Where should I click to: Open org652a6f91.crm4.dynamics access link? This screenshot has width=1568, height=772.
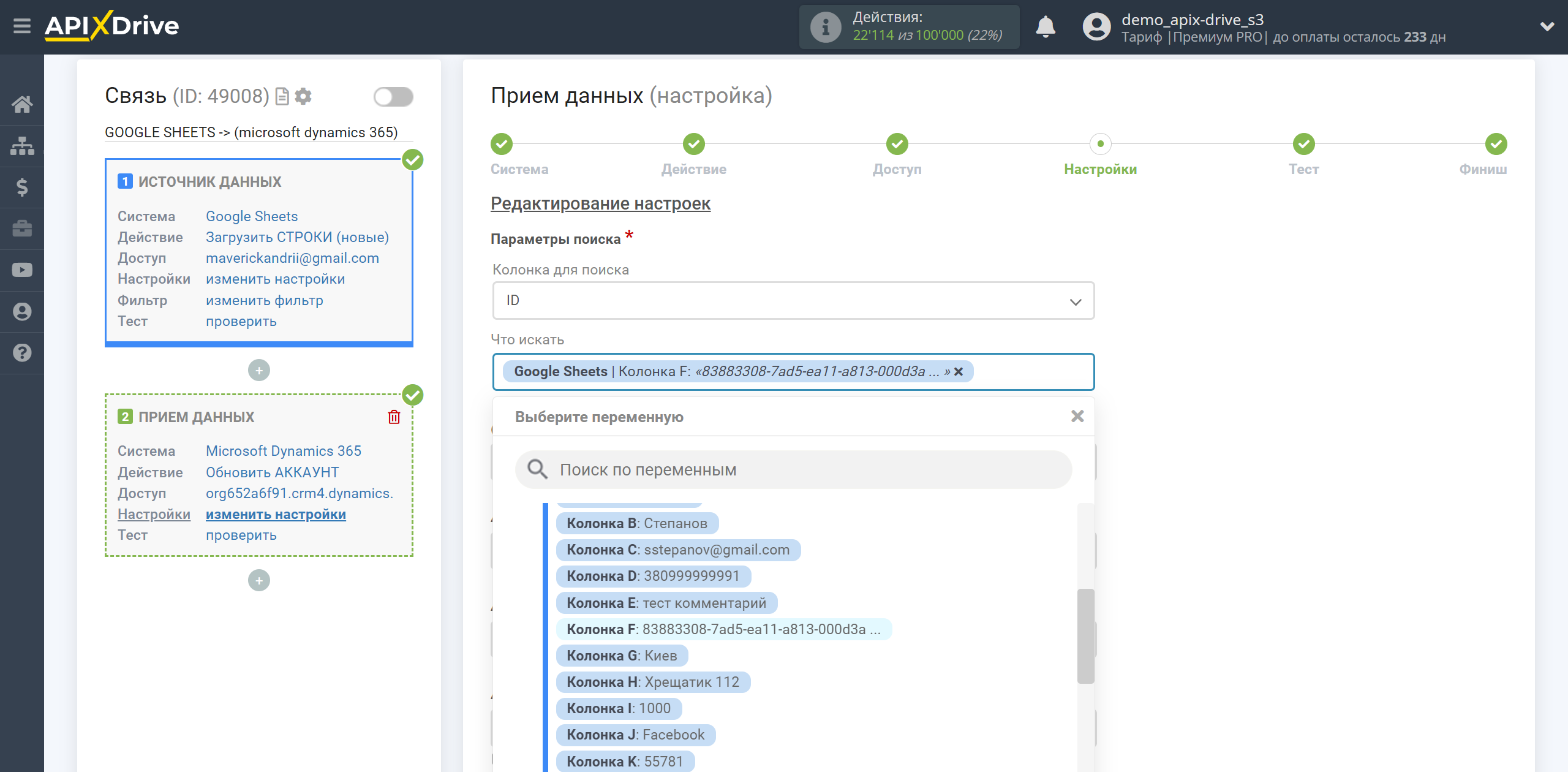click(x=300, y=493)
